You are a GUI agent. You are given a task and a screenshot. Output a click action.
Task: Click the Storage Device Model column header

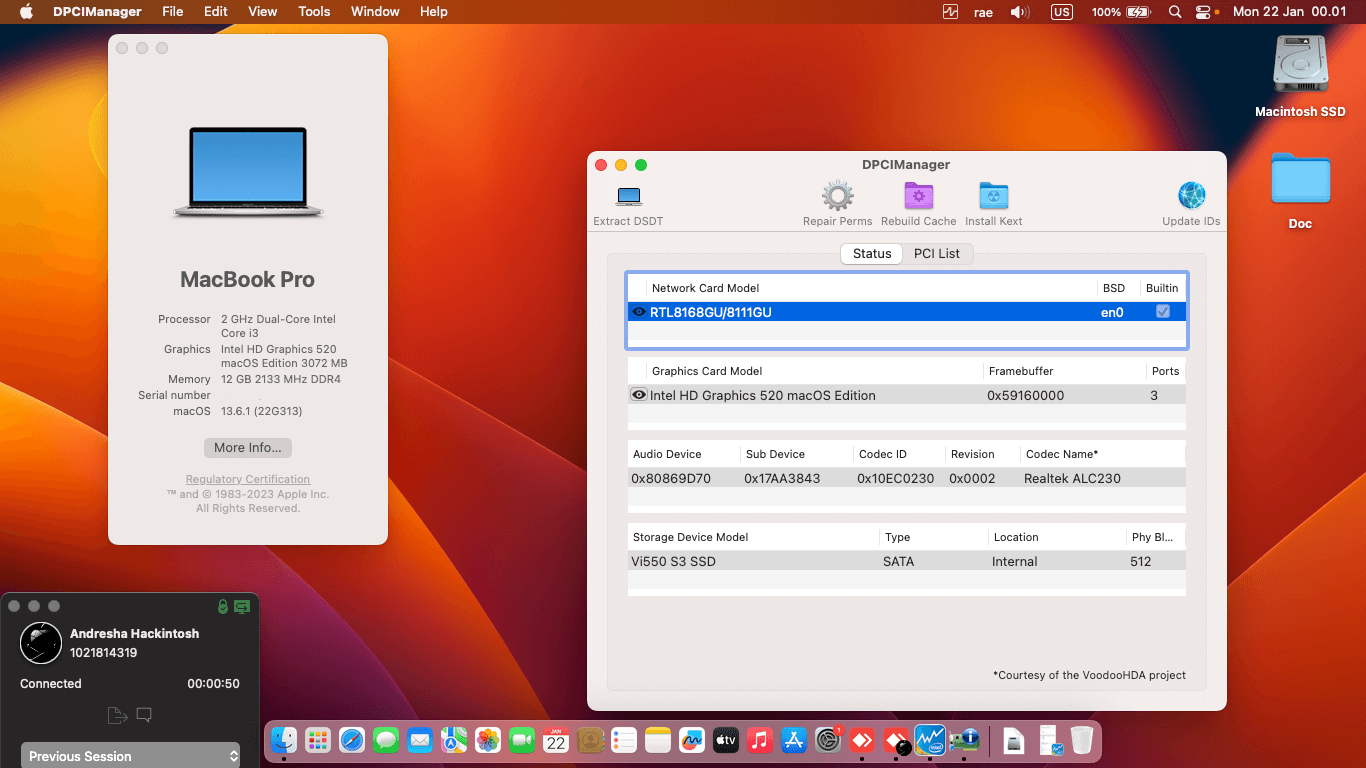coord(691,537)
